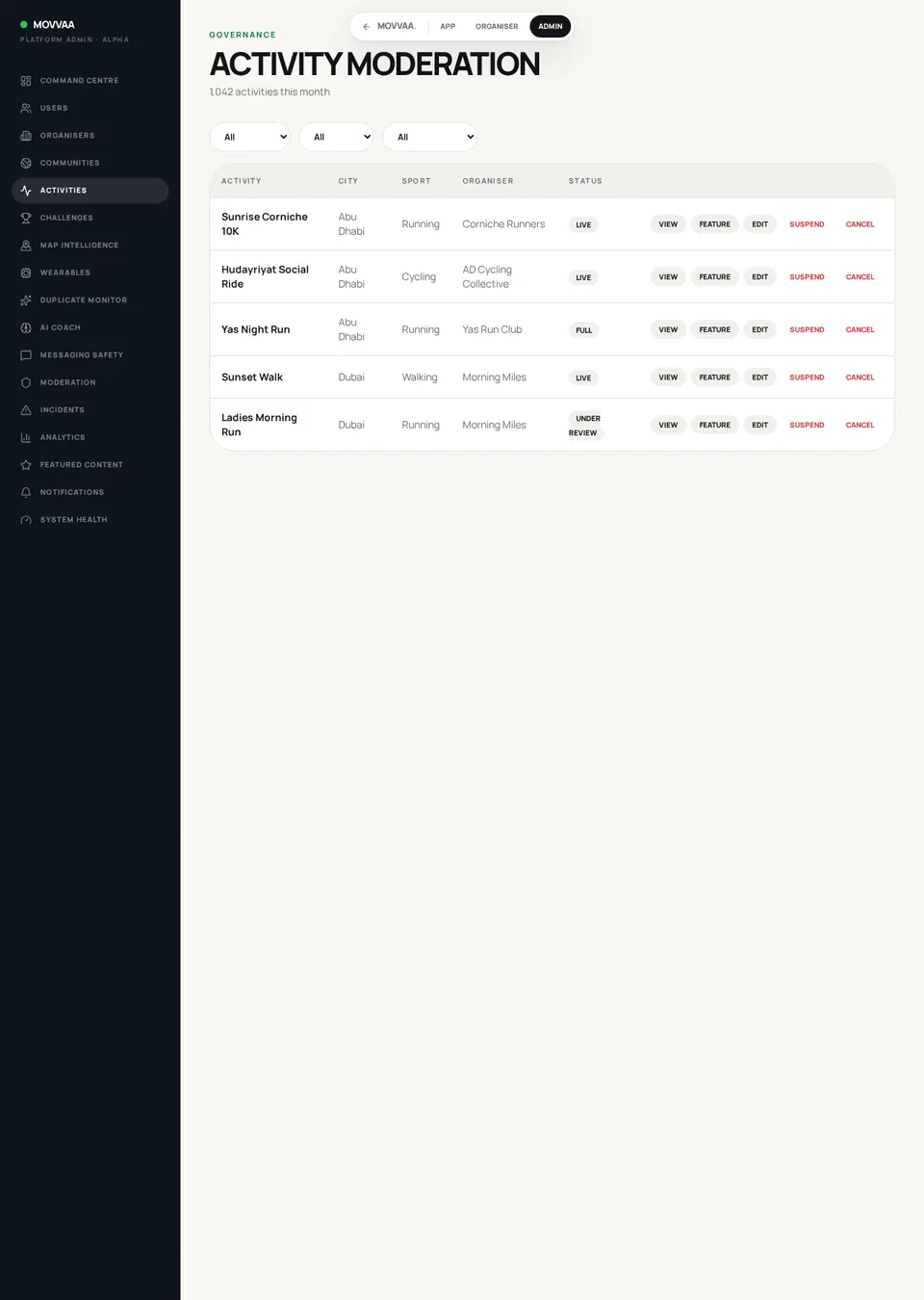Edit the Ladies Morning Run activity
The image size is (924, 1300).
759,425
